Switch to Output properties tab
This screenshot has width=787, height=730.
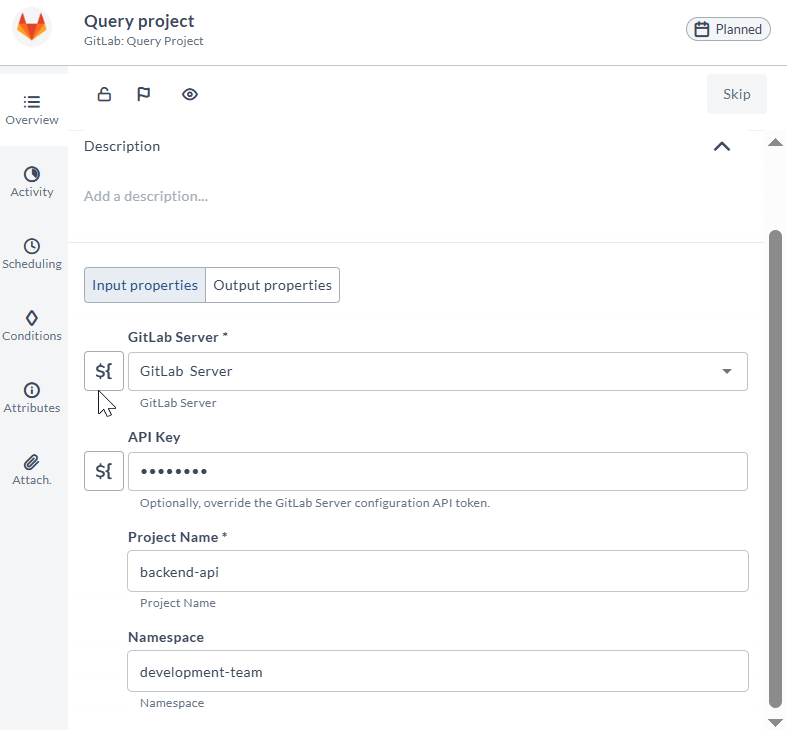pyautogui.click(x=273, y=285)
